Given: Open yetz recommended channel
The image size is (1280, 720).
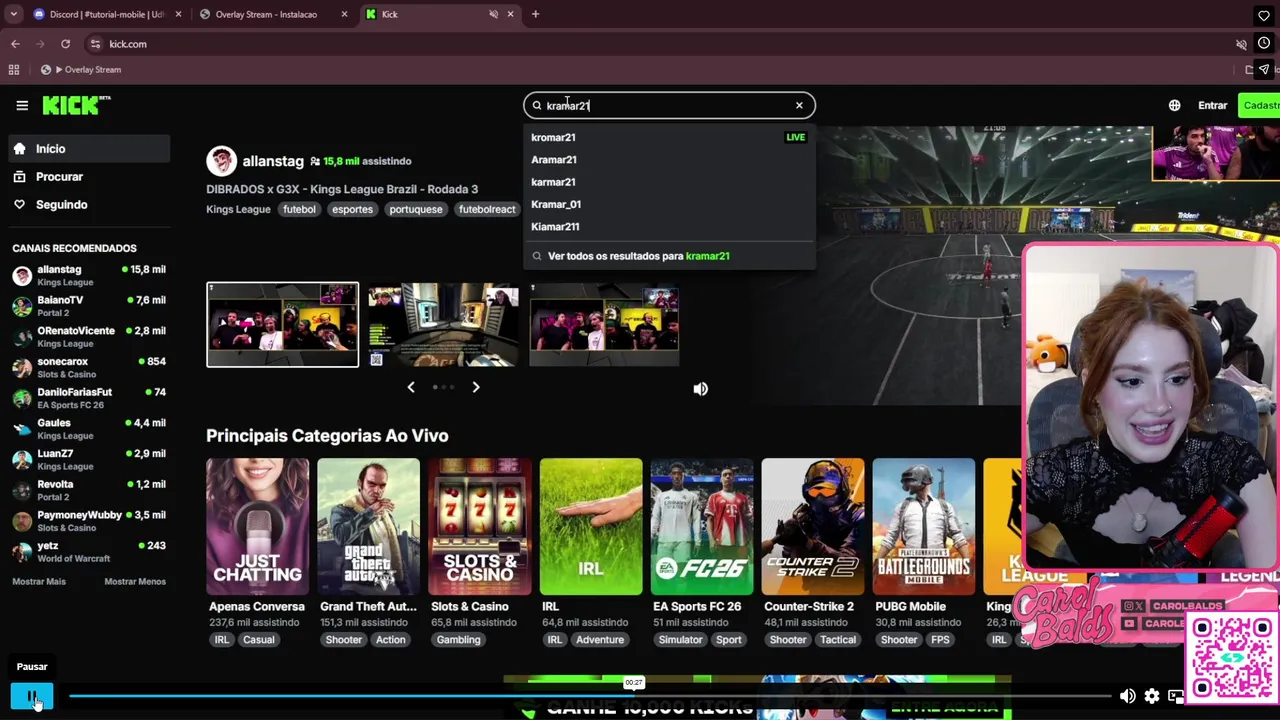Looking at the screenshot, I should (88, 551).
